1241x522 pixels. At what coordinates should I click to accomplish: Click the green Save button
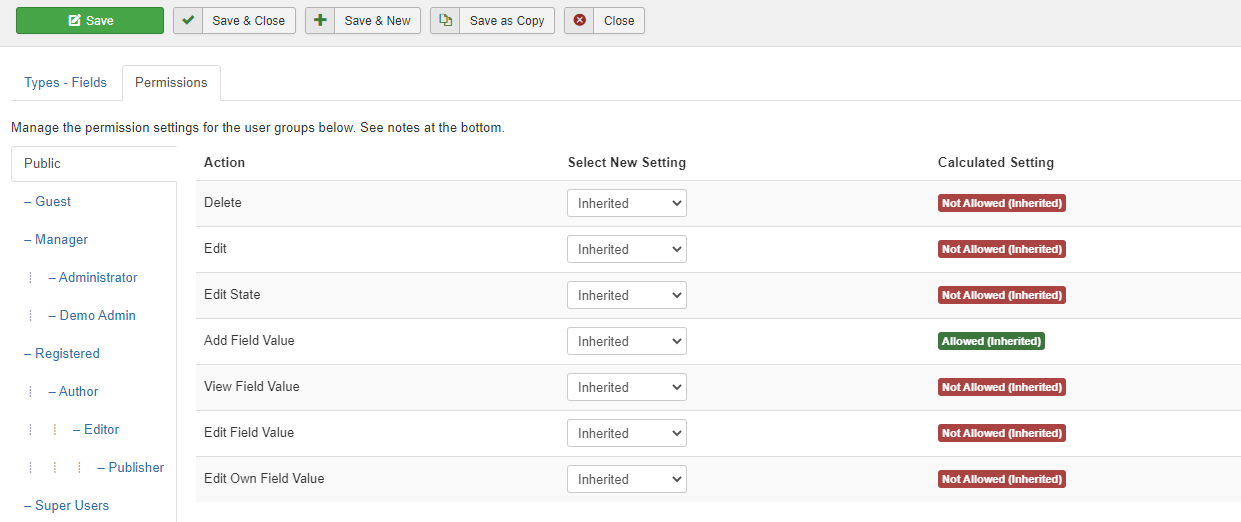(x=90, y=21)
